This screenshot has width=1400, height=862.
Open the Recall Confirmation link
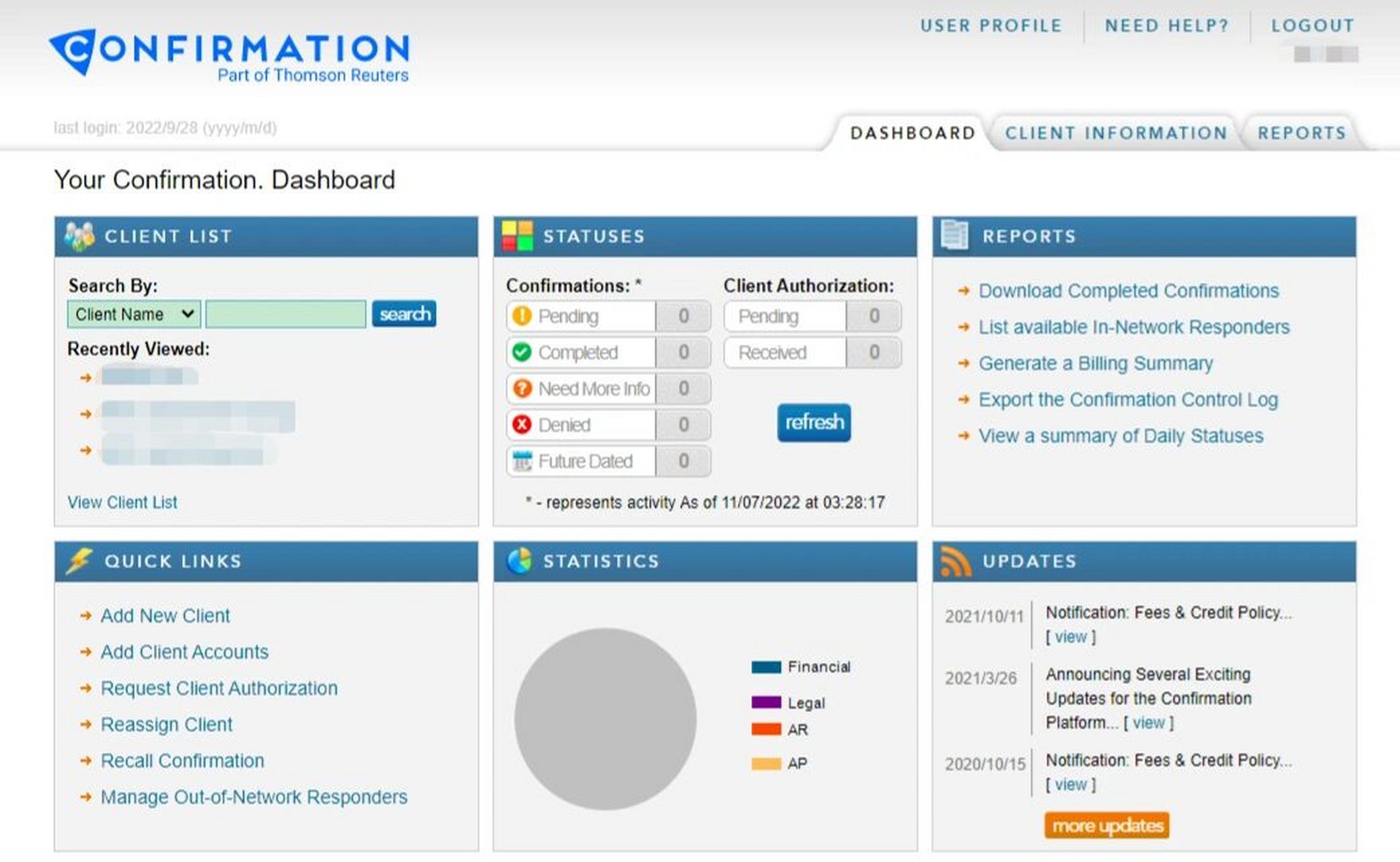pos(182,761)
